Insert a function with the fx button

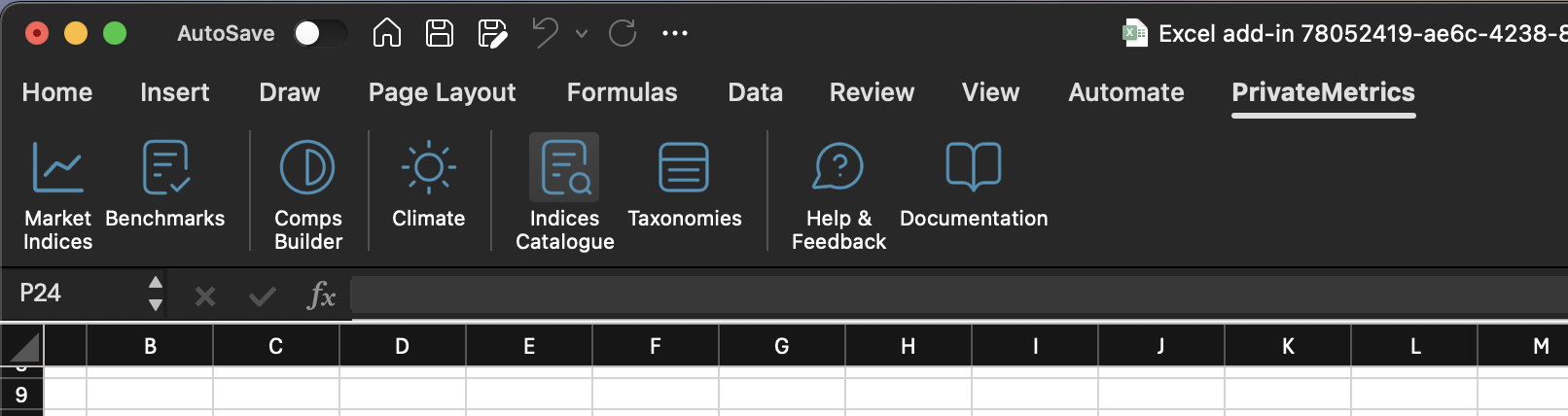(x=321, y=295)
